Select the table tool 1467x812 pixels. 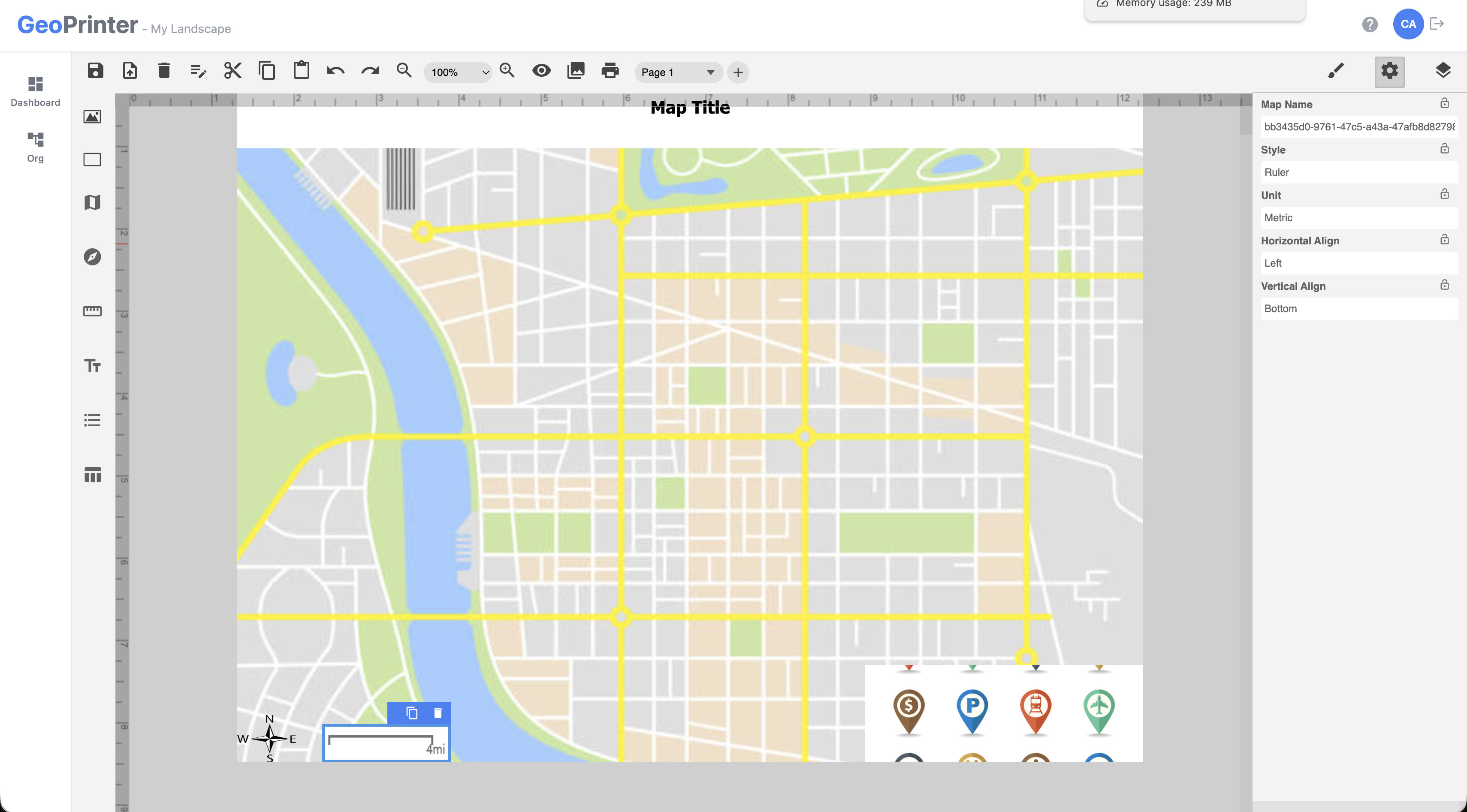click(92, 474)
